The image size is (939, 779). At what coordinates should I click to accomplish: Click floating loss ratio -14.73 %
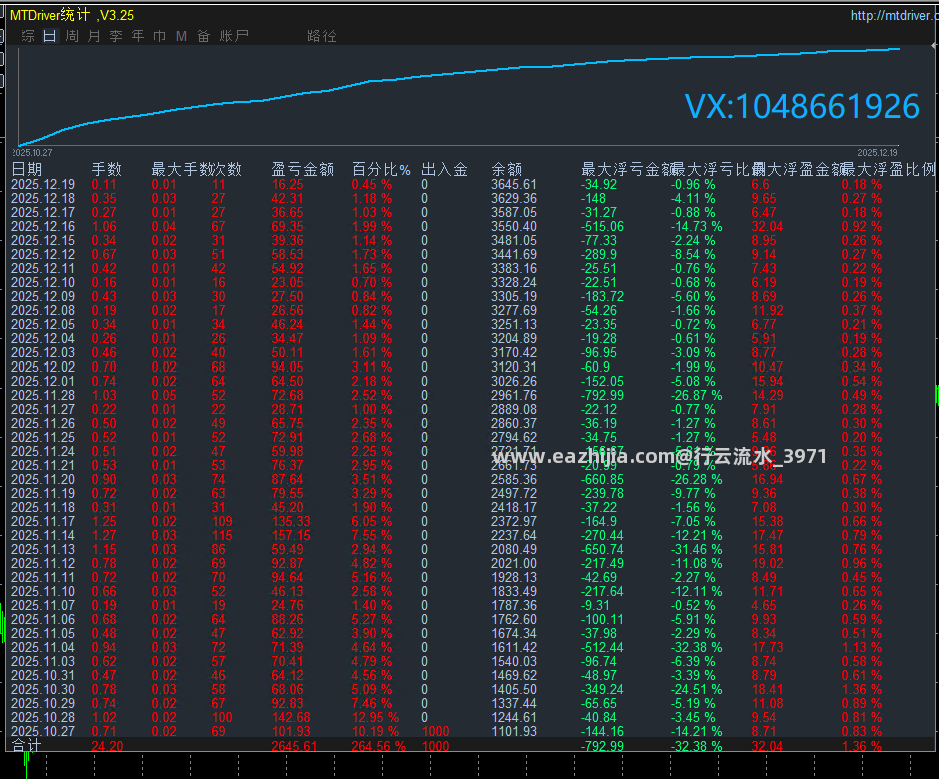pyautogui.click(x=696, y=226)
